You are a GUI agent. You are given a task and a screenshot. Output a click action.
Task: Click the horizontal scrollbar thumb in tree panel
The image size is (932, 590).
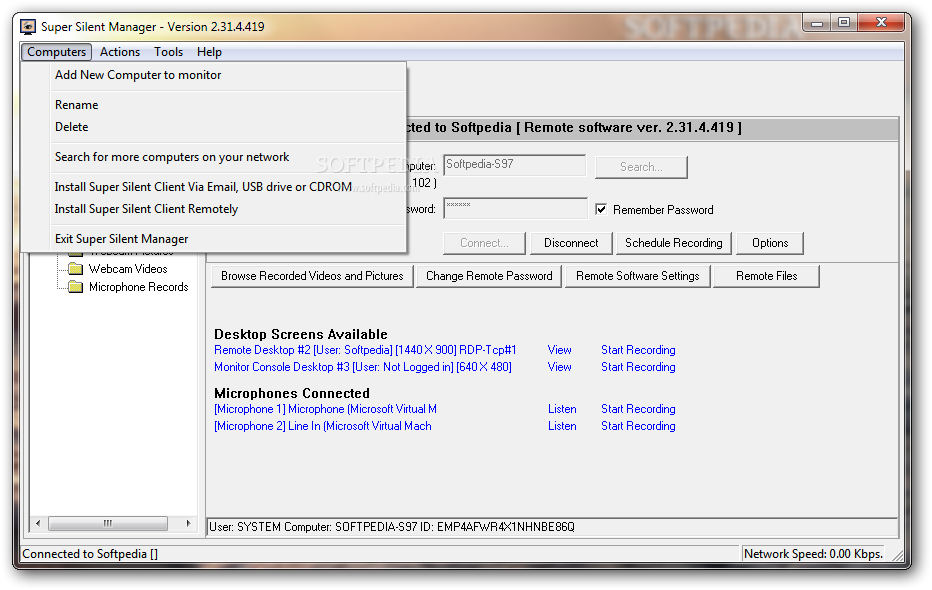coord(108,523)
